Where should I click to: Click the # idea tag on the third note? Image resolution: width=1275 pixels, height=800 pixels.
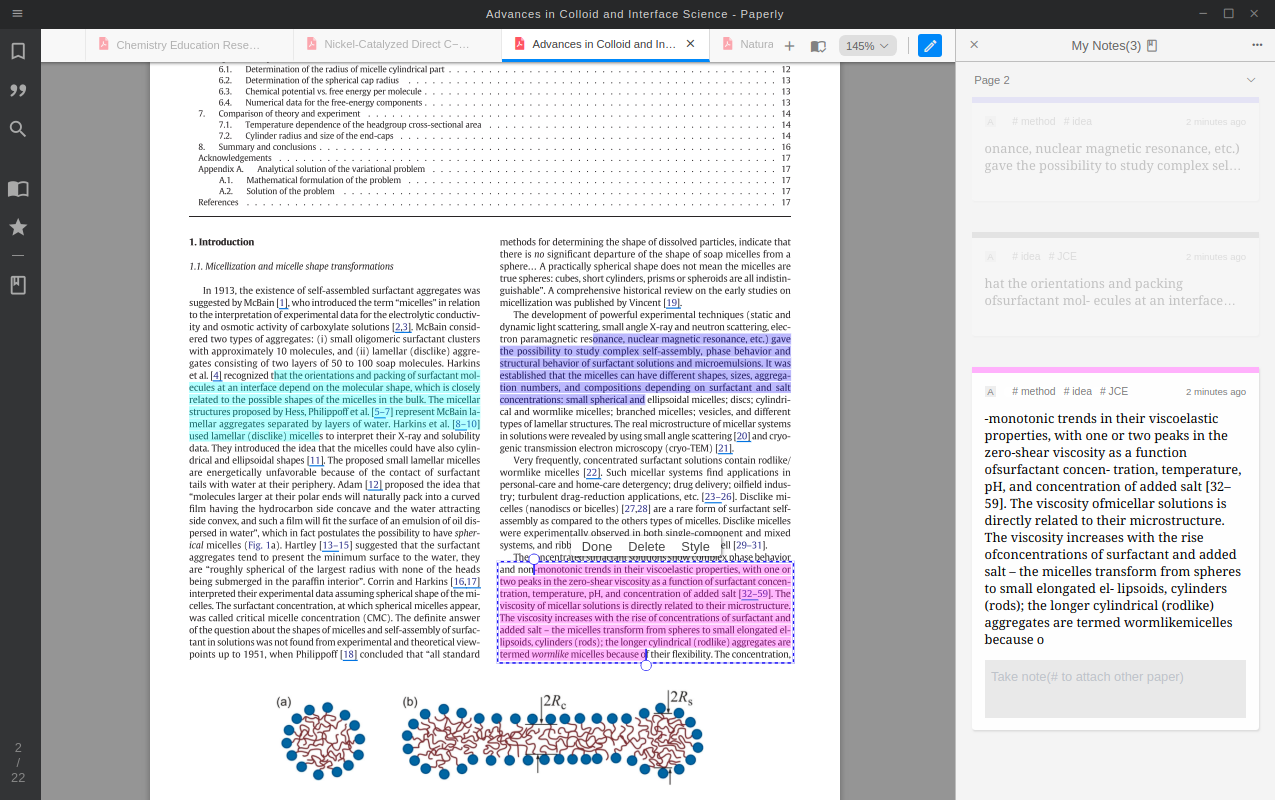(1077, 391)
